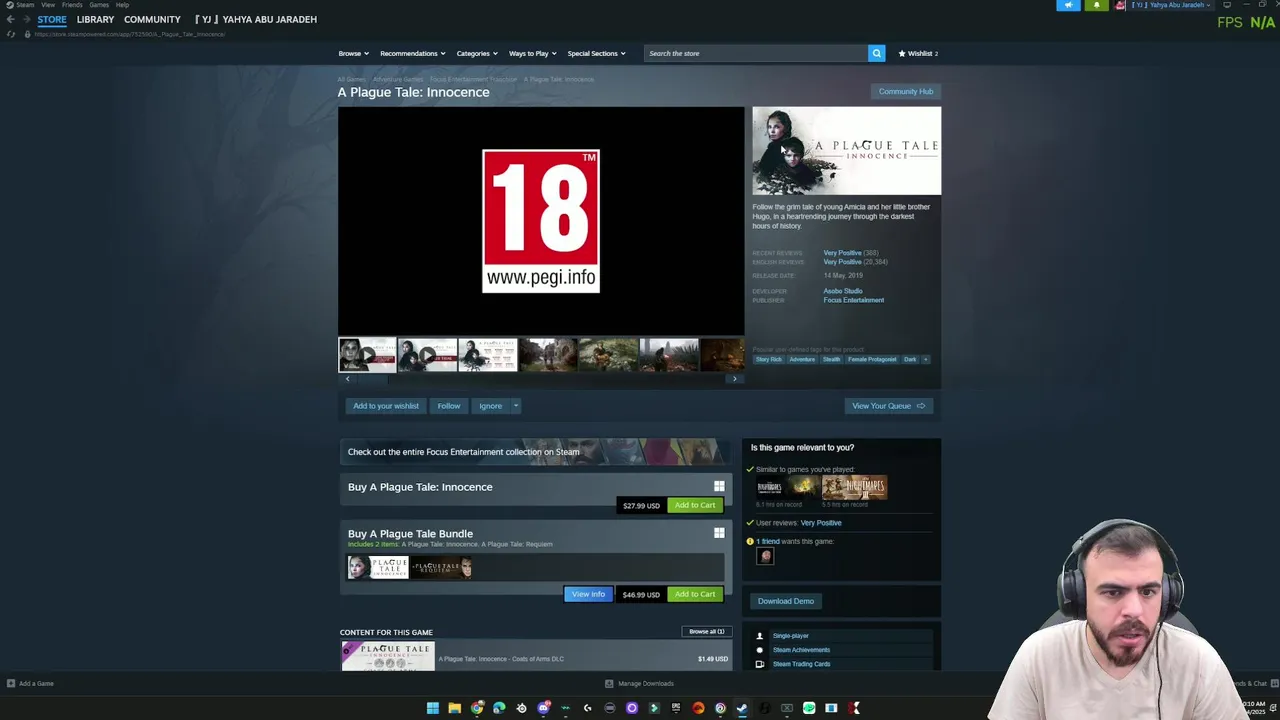
Task: Open the announcements megaphone icon
Action: click(x=1068, y=5)
